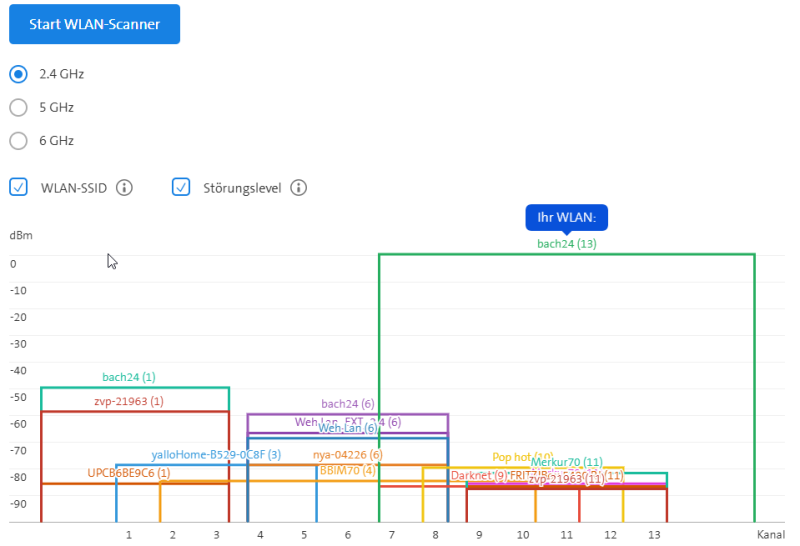Image resolution: width=800 pixels, height=546 pixels.
Task: Select the bach24 (13) network label
Action: [x=566, y=243]
